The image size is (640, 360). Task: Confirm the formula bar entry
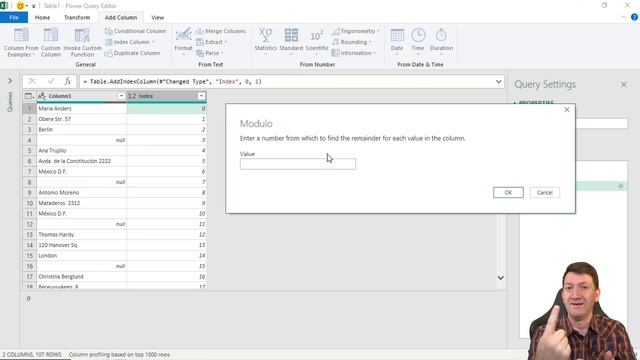[x=51, y=82]
